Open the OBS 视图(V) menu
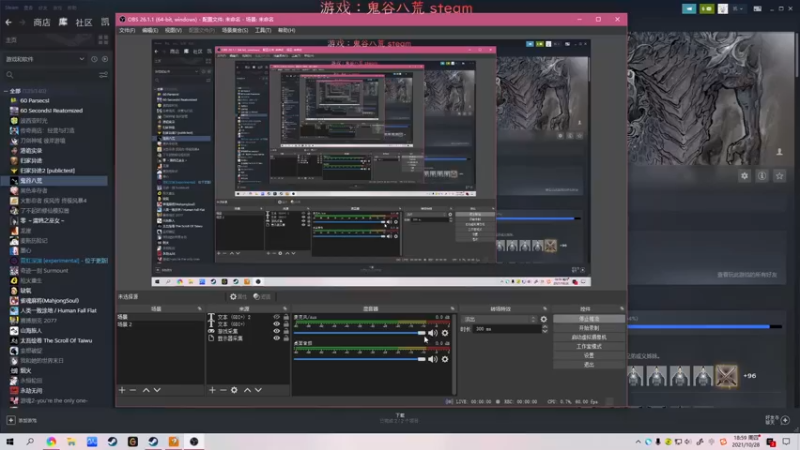800x450 pixels. click(173, 30)
